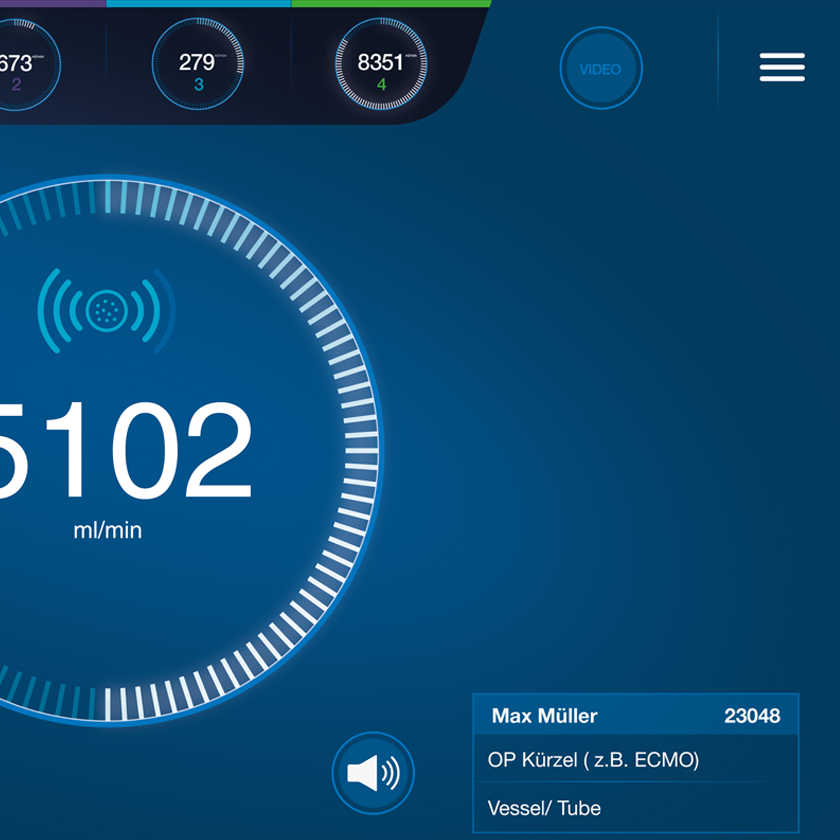Select the Max Müller patient name
This screenshot has width=840, height=840.
pyautogui.click(x=544, y=716)
